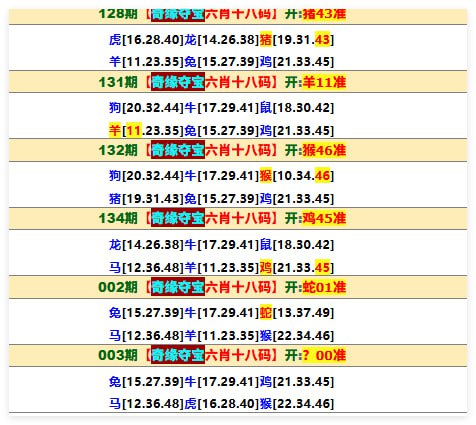The image size is (476, 425).
Task: Click the 132期 period label
Action: [x=118, y=150]
